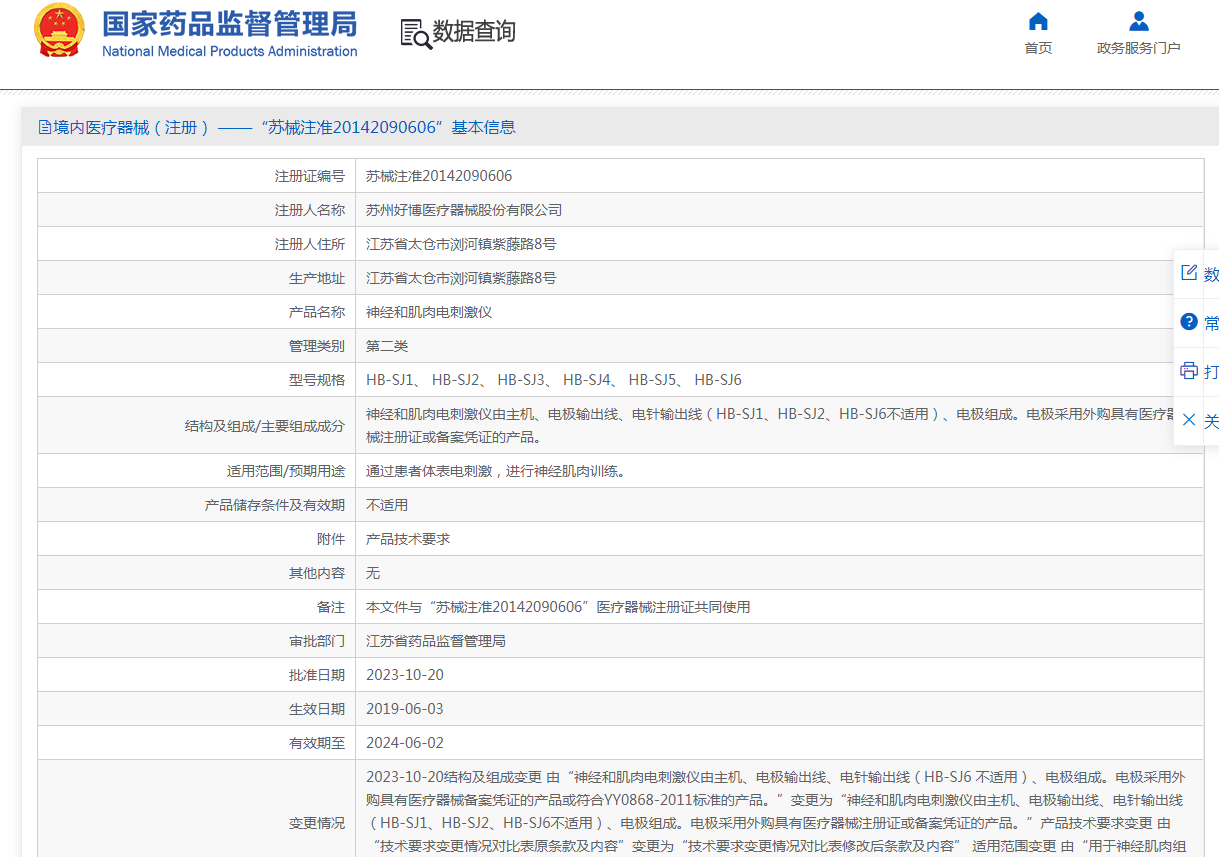
Task: Click the document icon beside 境内医疗器械
Action: tap(45, 127)
